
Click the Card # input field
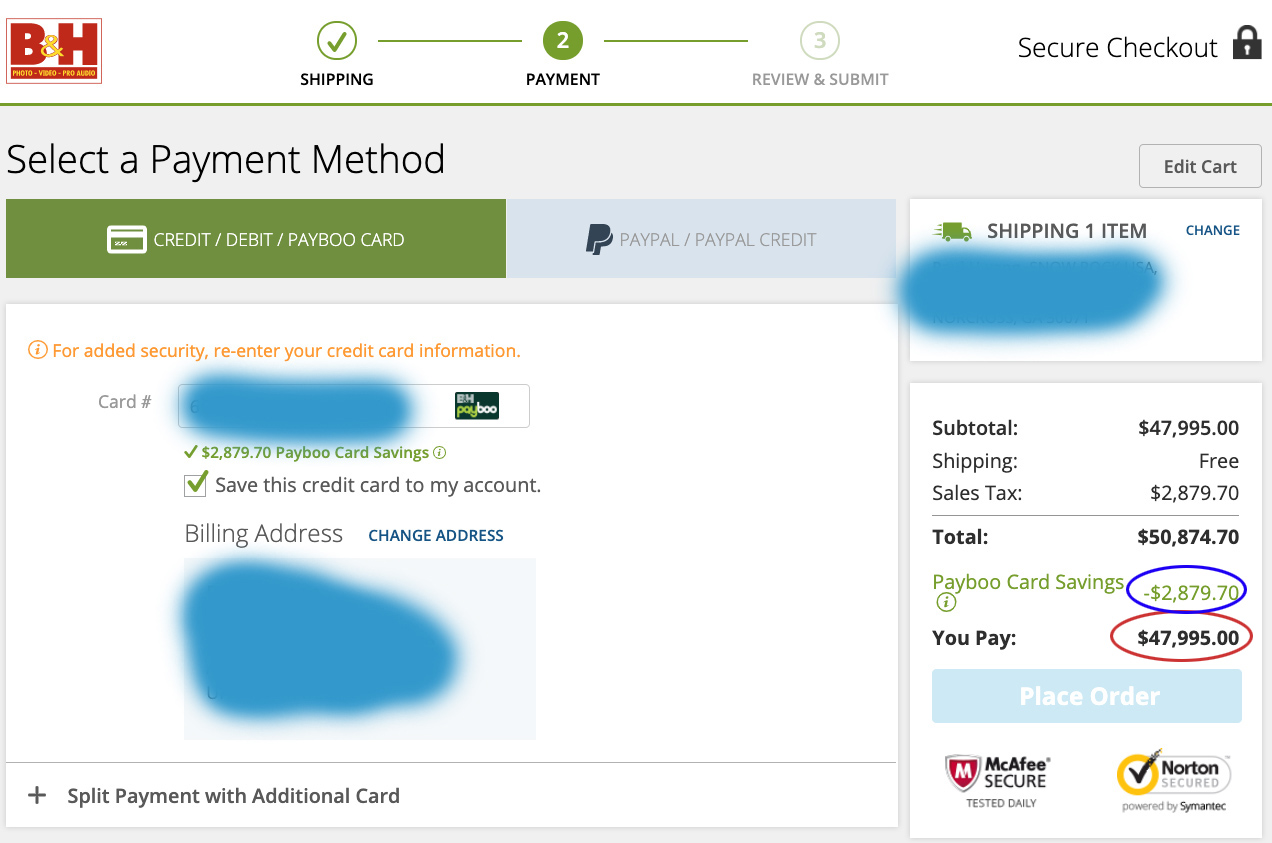point(310,406)
